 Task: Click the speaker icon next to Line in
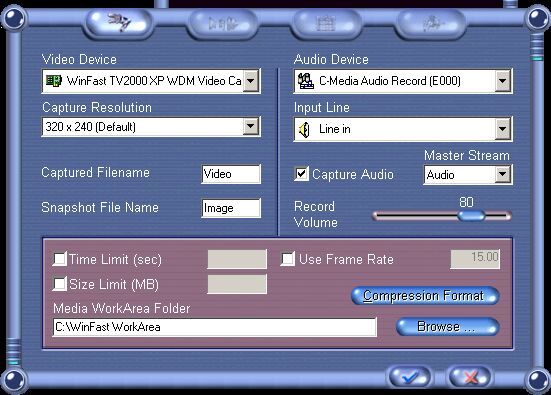tap(304, 129)
